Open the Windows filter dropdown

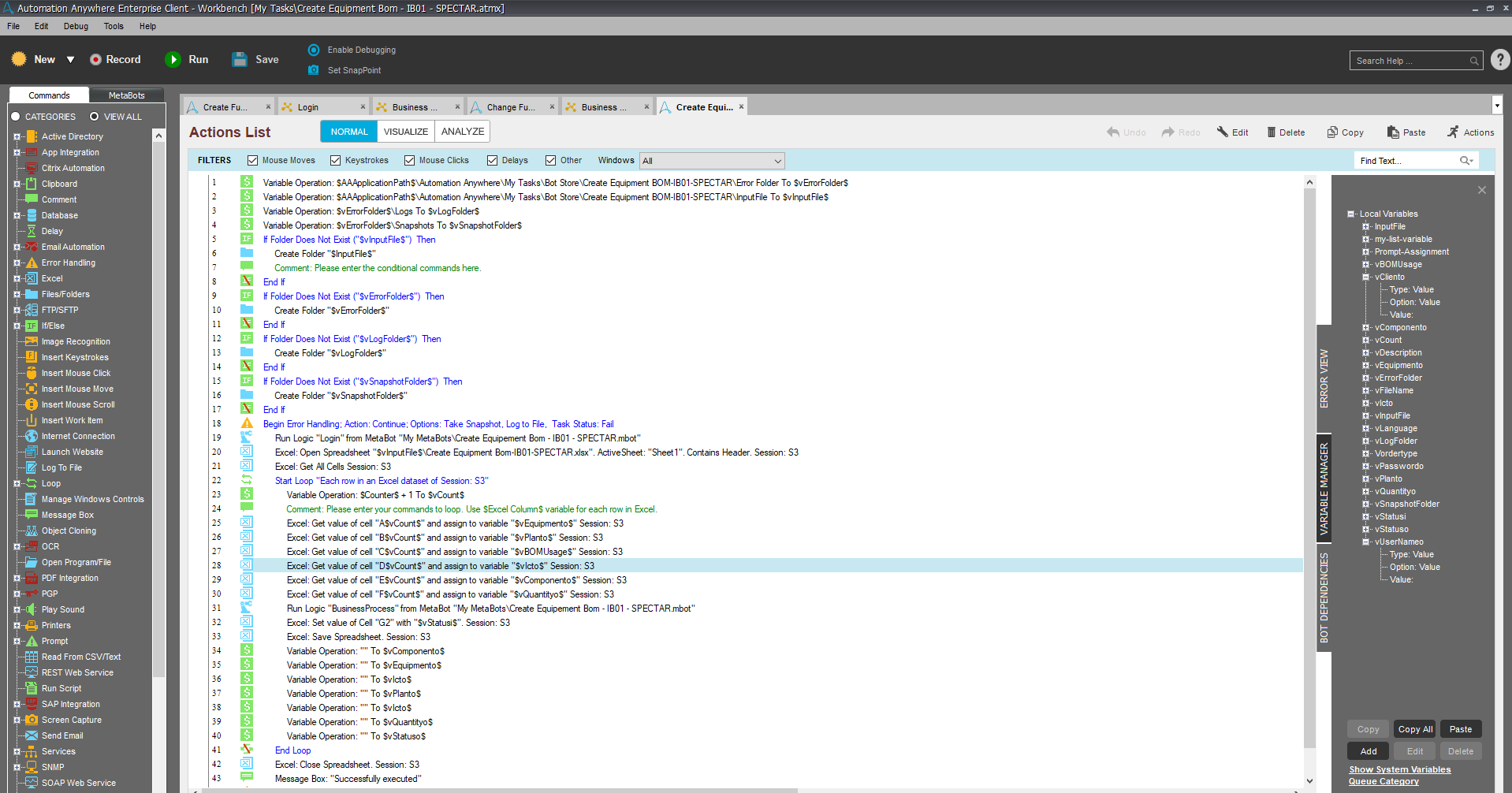(x=712, y=161)
